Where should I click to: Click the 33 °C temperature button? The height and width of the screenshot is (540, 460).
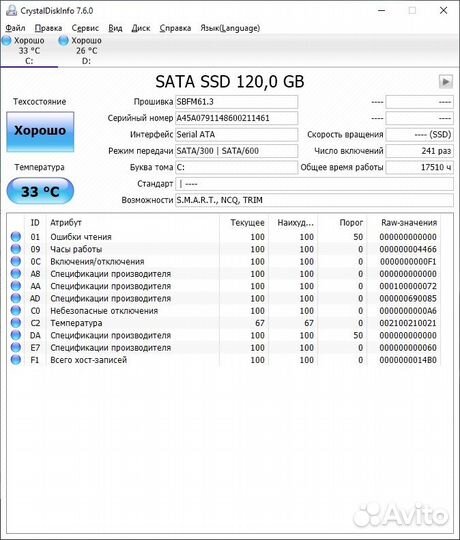[40, 191]
